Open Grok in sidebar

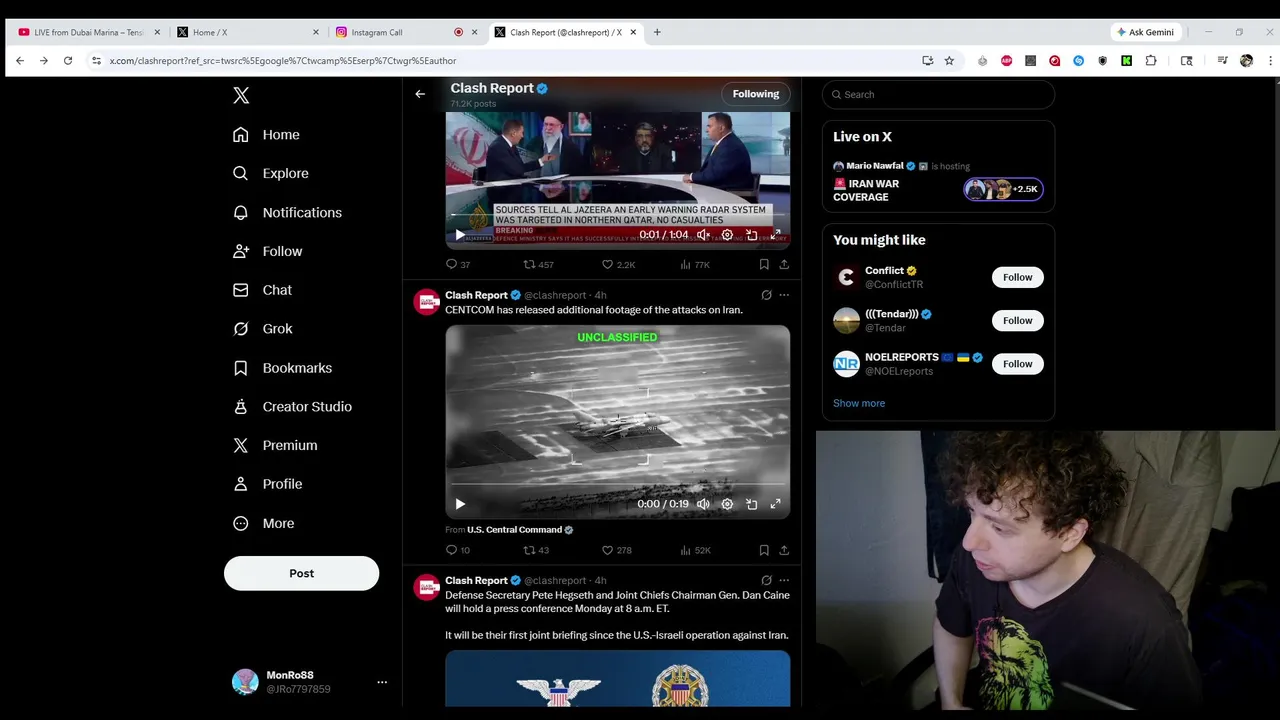262,329
